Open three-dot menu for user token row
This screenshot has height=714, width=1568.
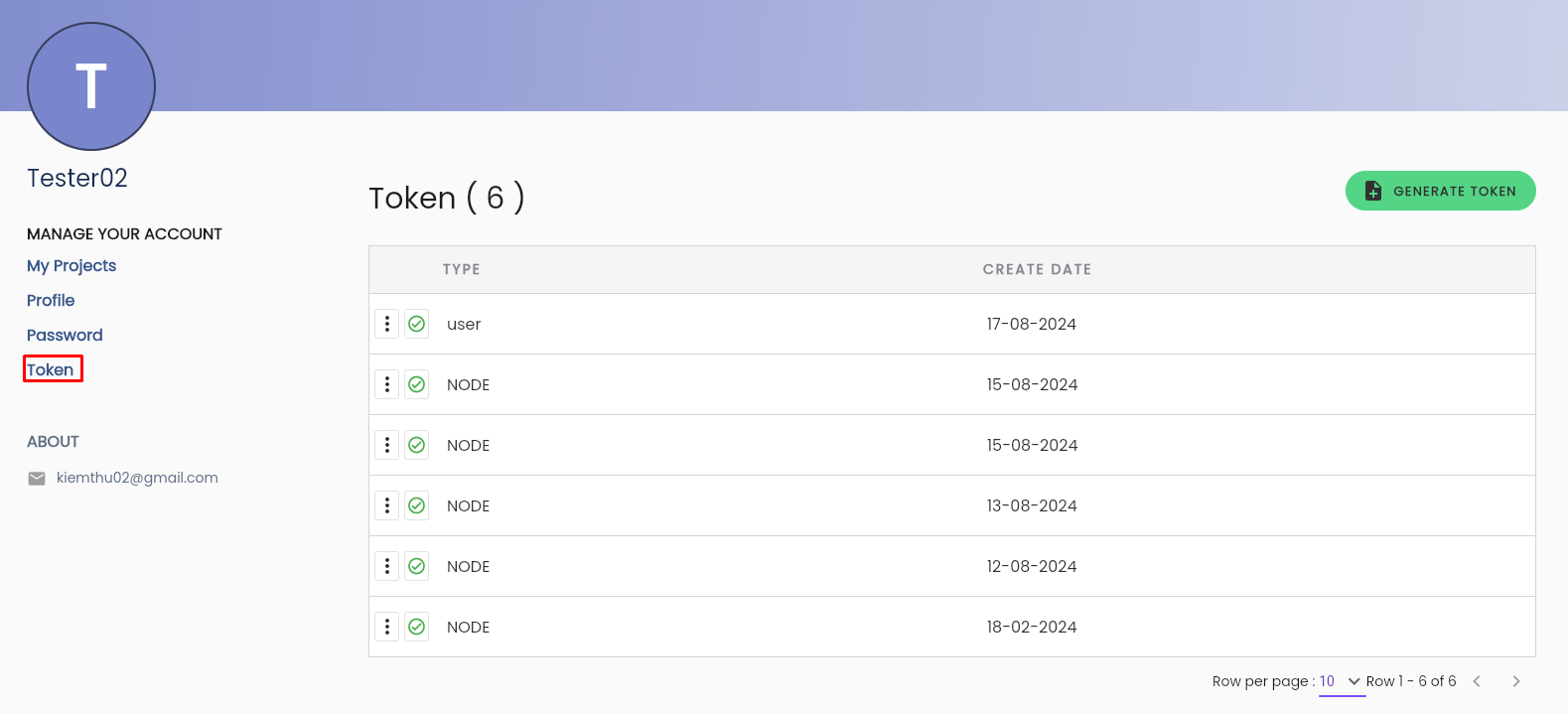point(387,324)
